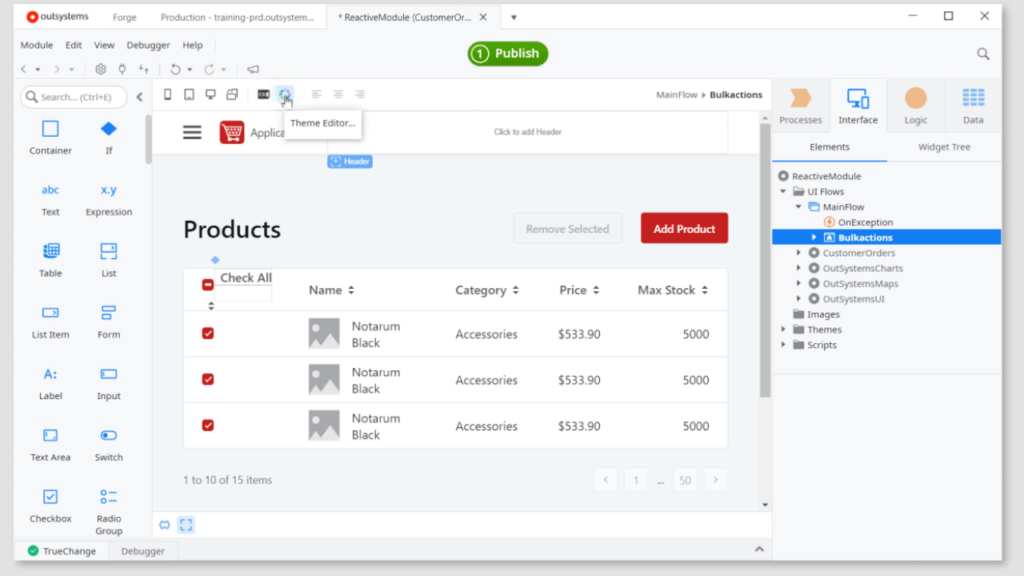Redo the last change
Viewport: 1024px width, 576px height.
[209, 69]
